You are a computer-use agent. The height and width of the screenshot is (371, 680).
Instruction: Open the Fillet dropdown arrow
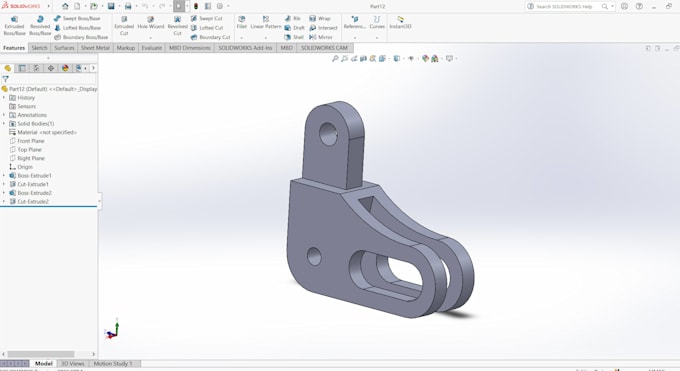click(x=242, y=38)
